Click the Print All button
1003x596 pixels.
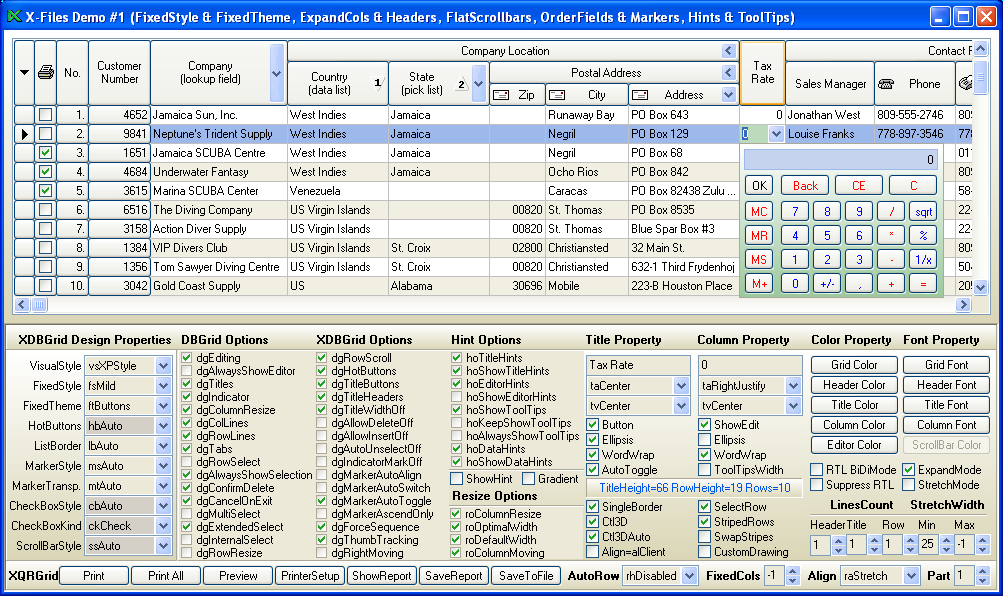click(165, 576)
